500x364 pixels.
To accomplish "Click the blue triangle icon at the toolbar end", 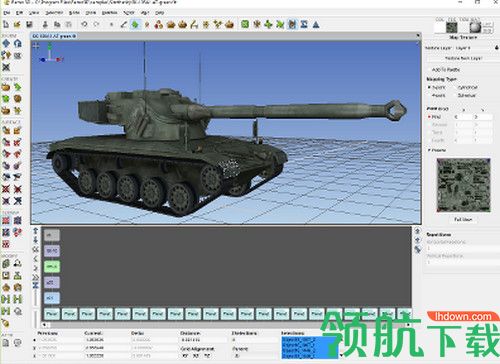I will (316, 24).
